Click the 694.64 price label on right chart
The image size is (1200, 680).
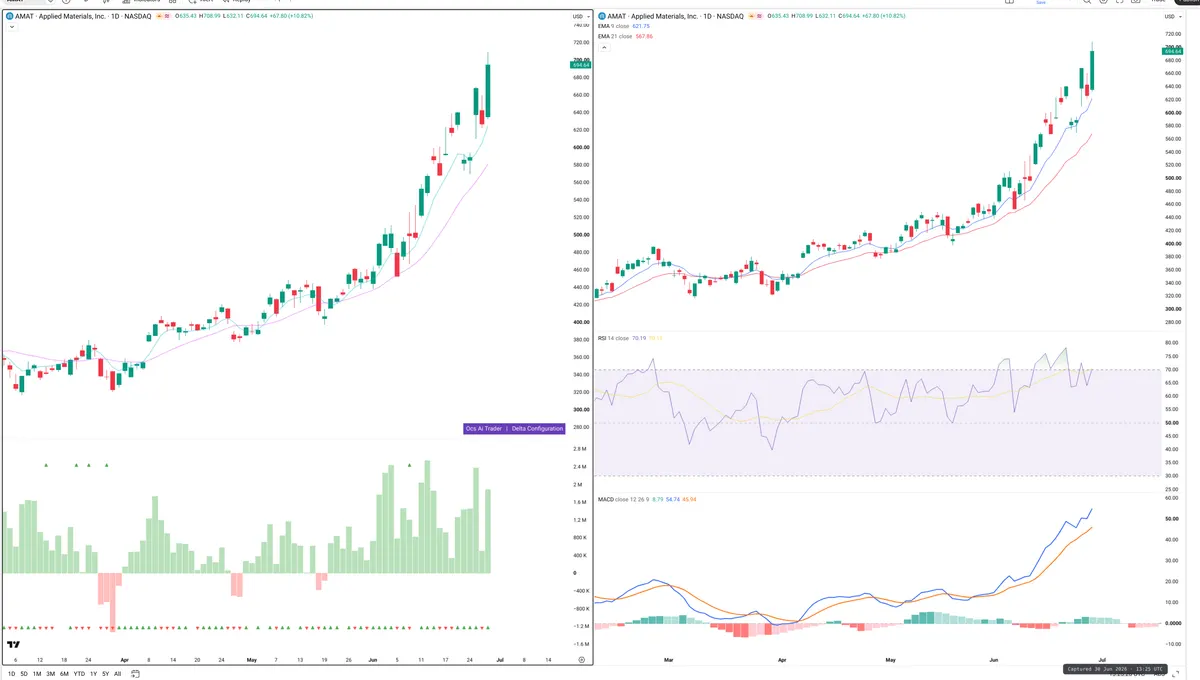click(x=1175, y=51)
